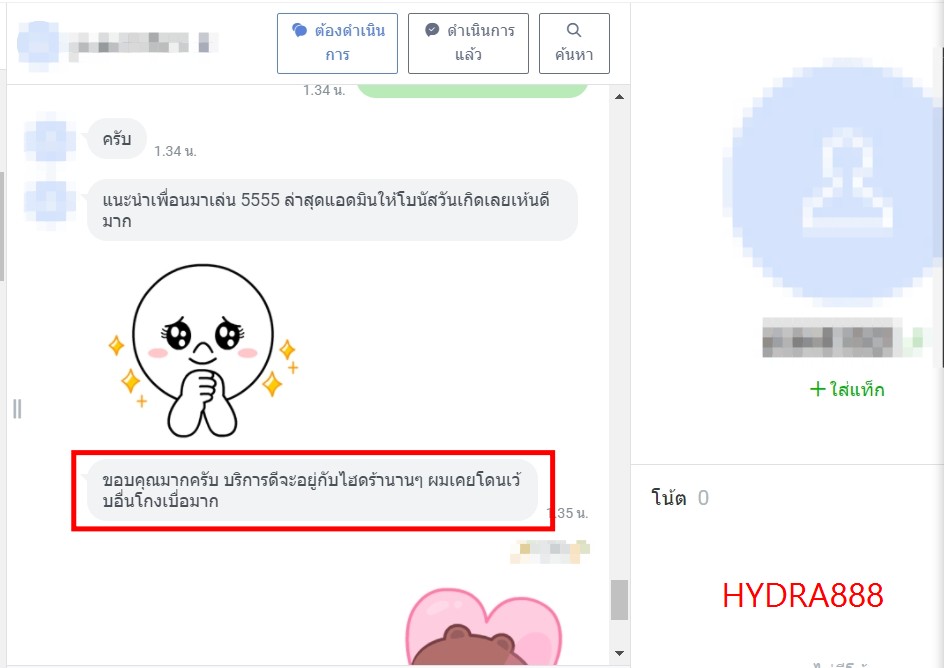Click the pink heart bear sticker
This screenshot has width=944, height=668.
coord(482,625)
